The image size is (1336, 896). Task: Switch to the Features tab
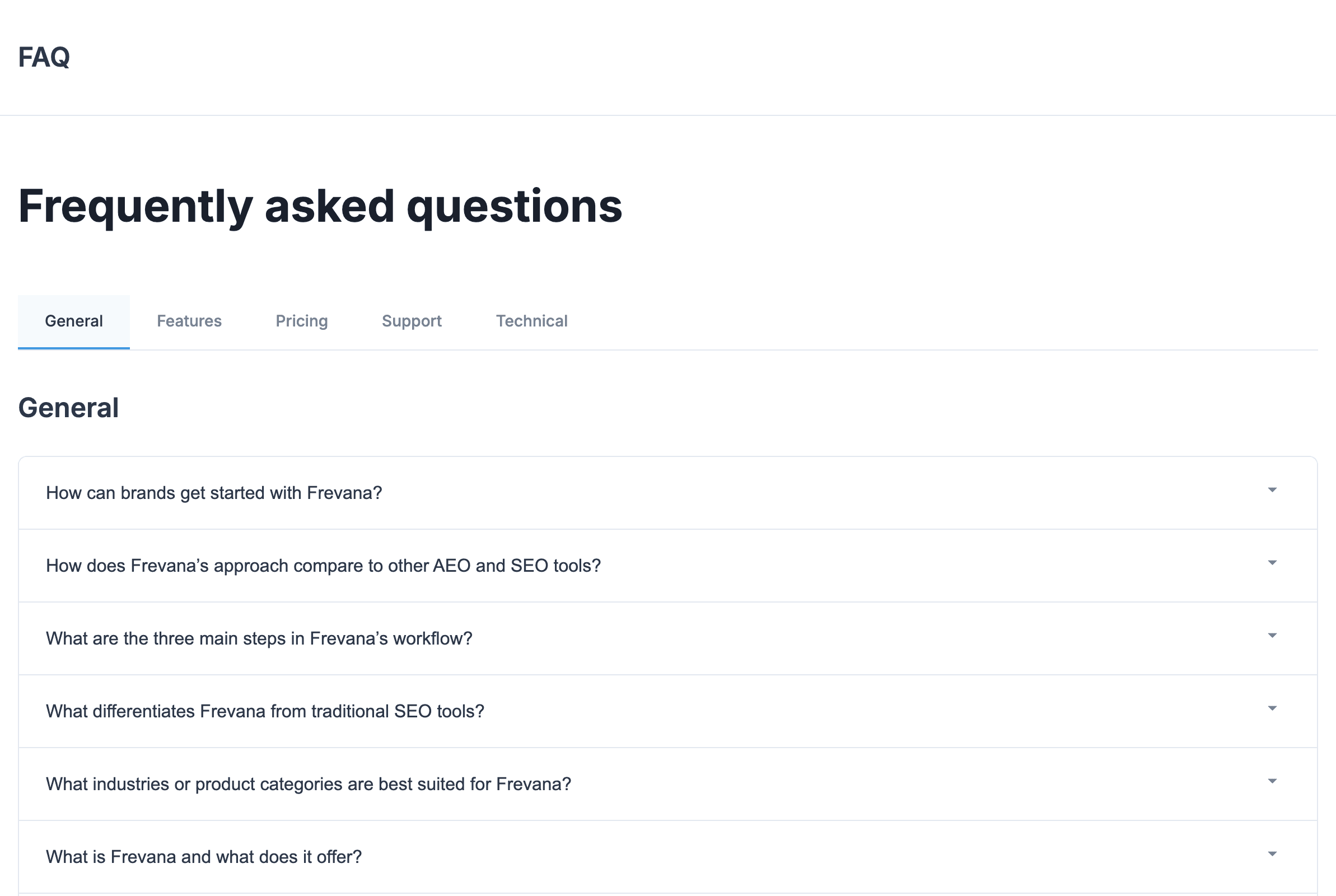(189, 320)
